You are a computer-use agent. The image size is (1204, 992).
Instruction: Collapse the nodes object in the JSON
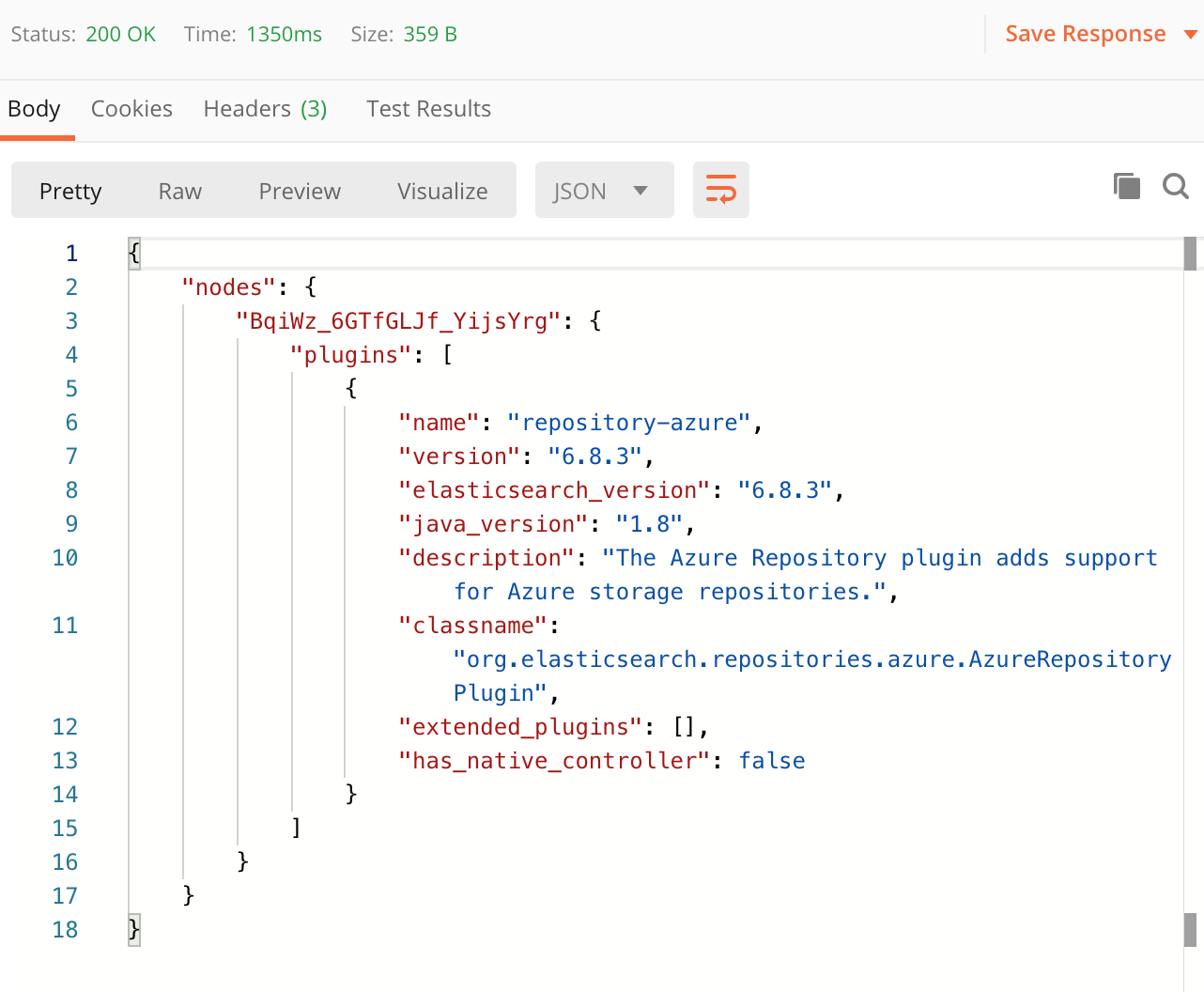pos(310,287)
